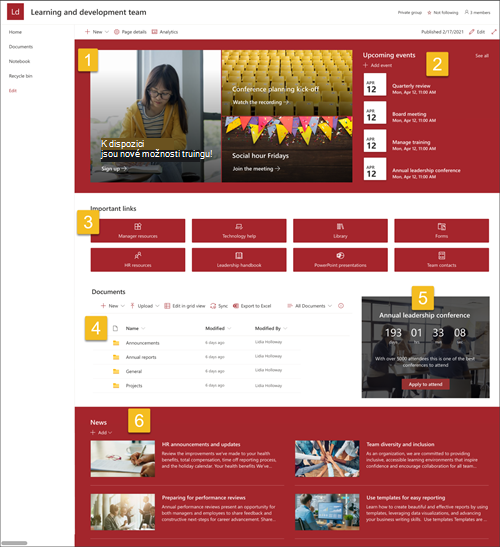Screen dimensions: 500x547
Task: Open the Quarterly review event
Action: (411, 86)
